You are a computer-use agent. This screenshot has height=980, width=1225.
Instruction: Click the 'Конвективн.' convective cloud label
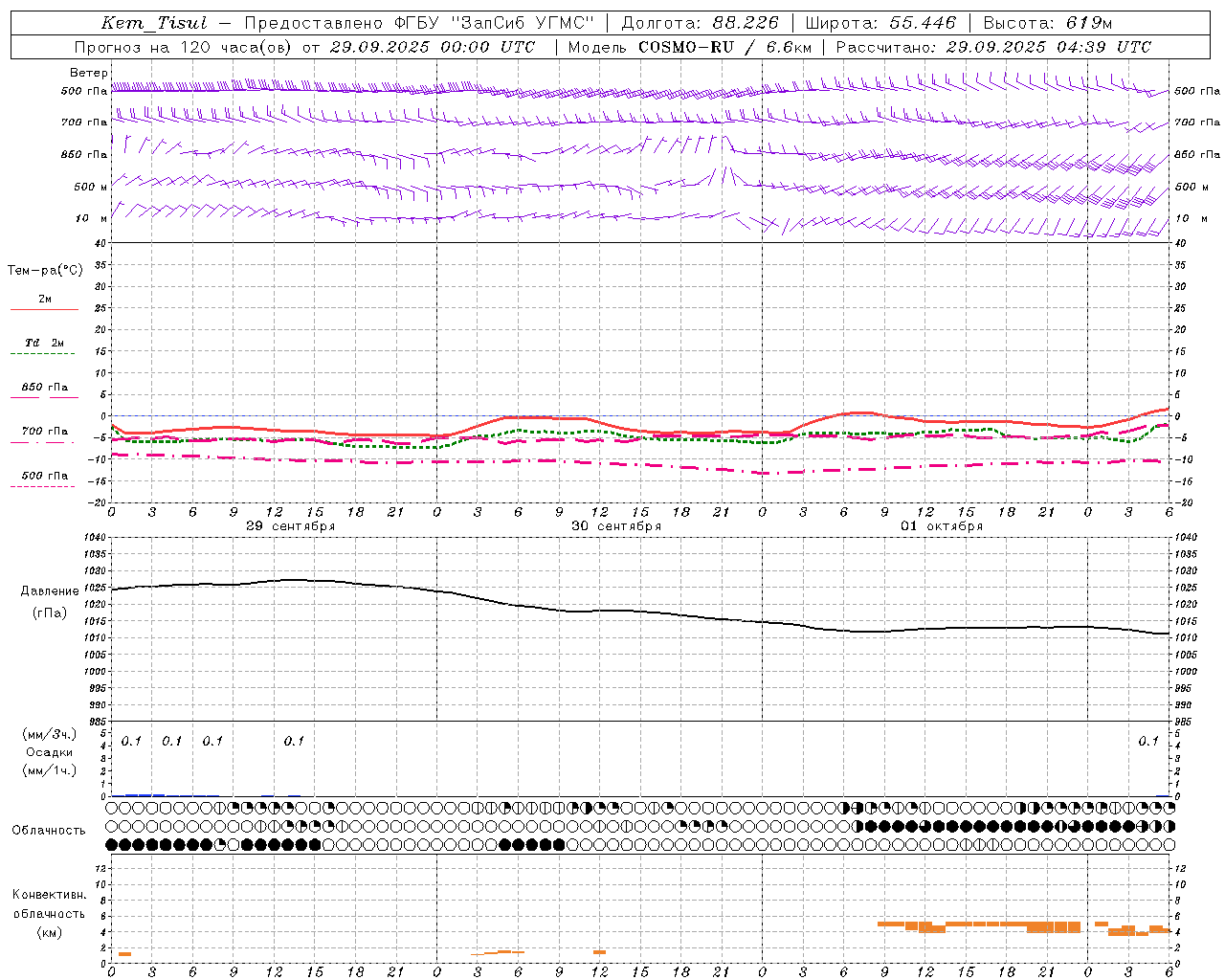[50, 895]
